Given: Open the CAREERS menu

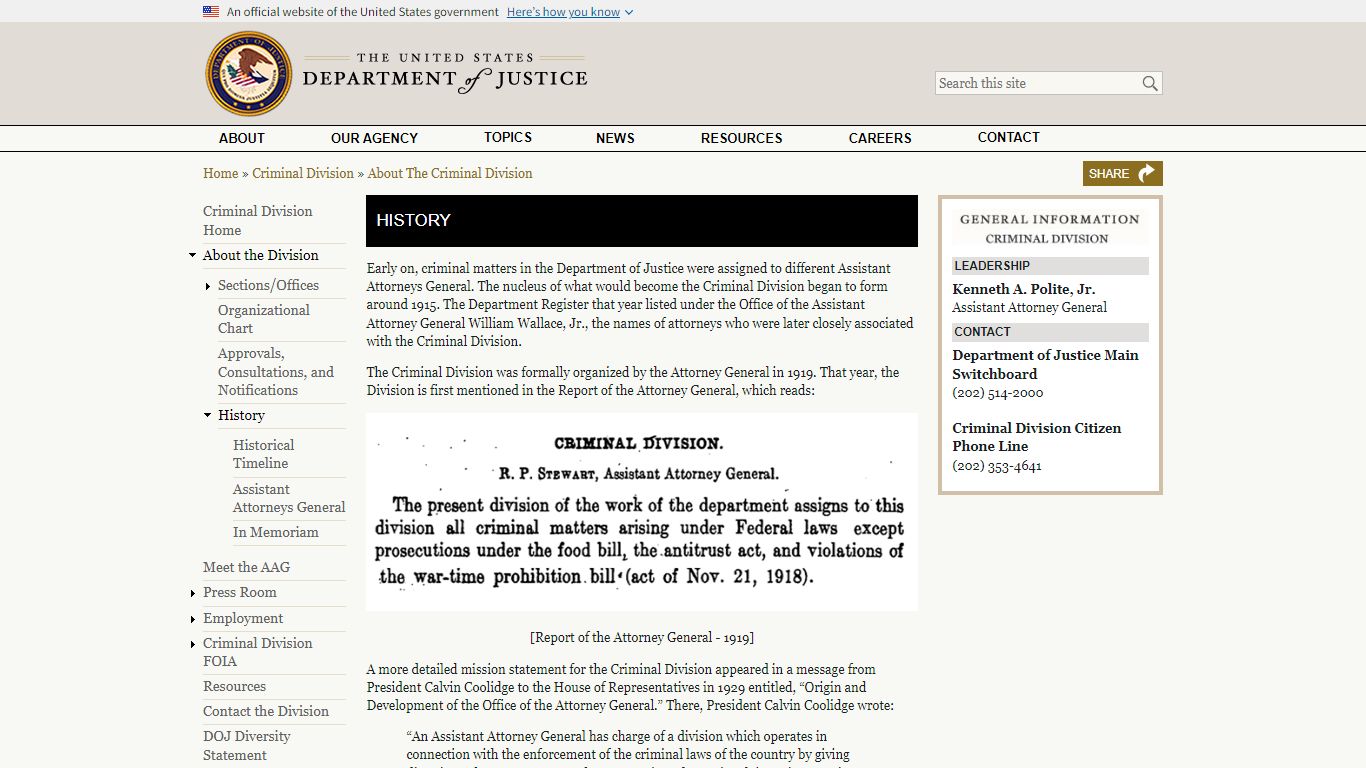Looking at the screenshot, I should pyautogui.click(x=880, y=138).
